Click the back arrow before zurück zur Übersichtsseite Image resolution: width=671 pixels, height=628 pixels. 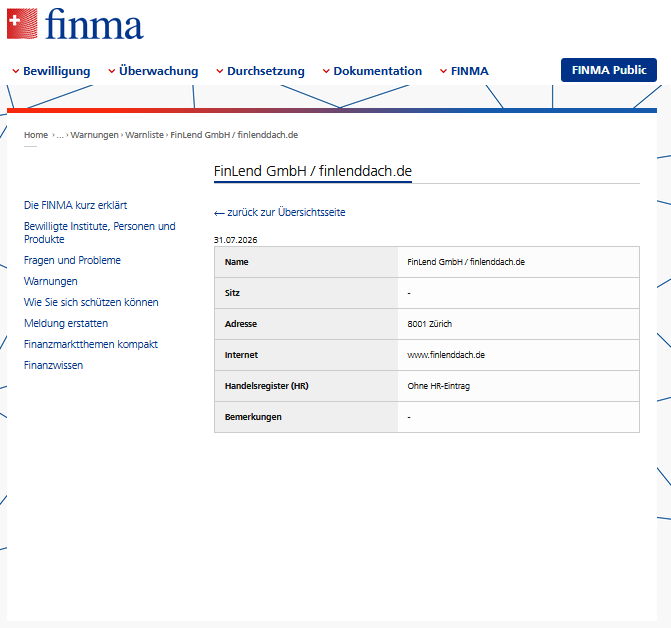[219, 213]
